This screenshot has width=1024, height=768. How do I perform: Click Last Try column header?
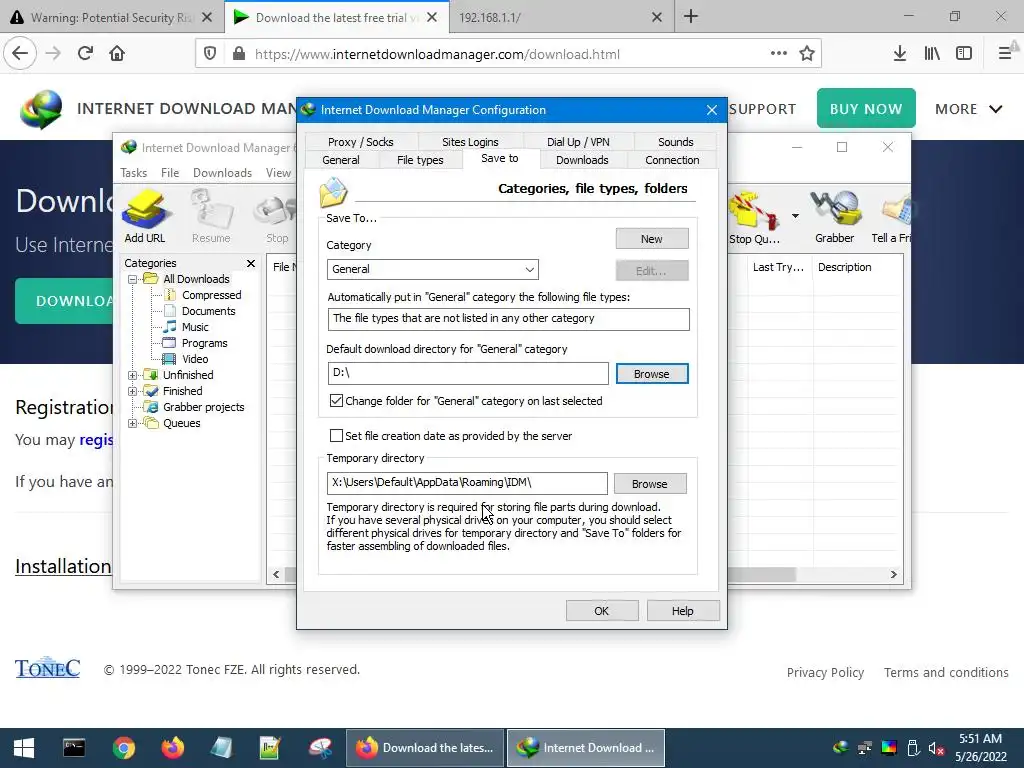click(x=778, y=267)
